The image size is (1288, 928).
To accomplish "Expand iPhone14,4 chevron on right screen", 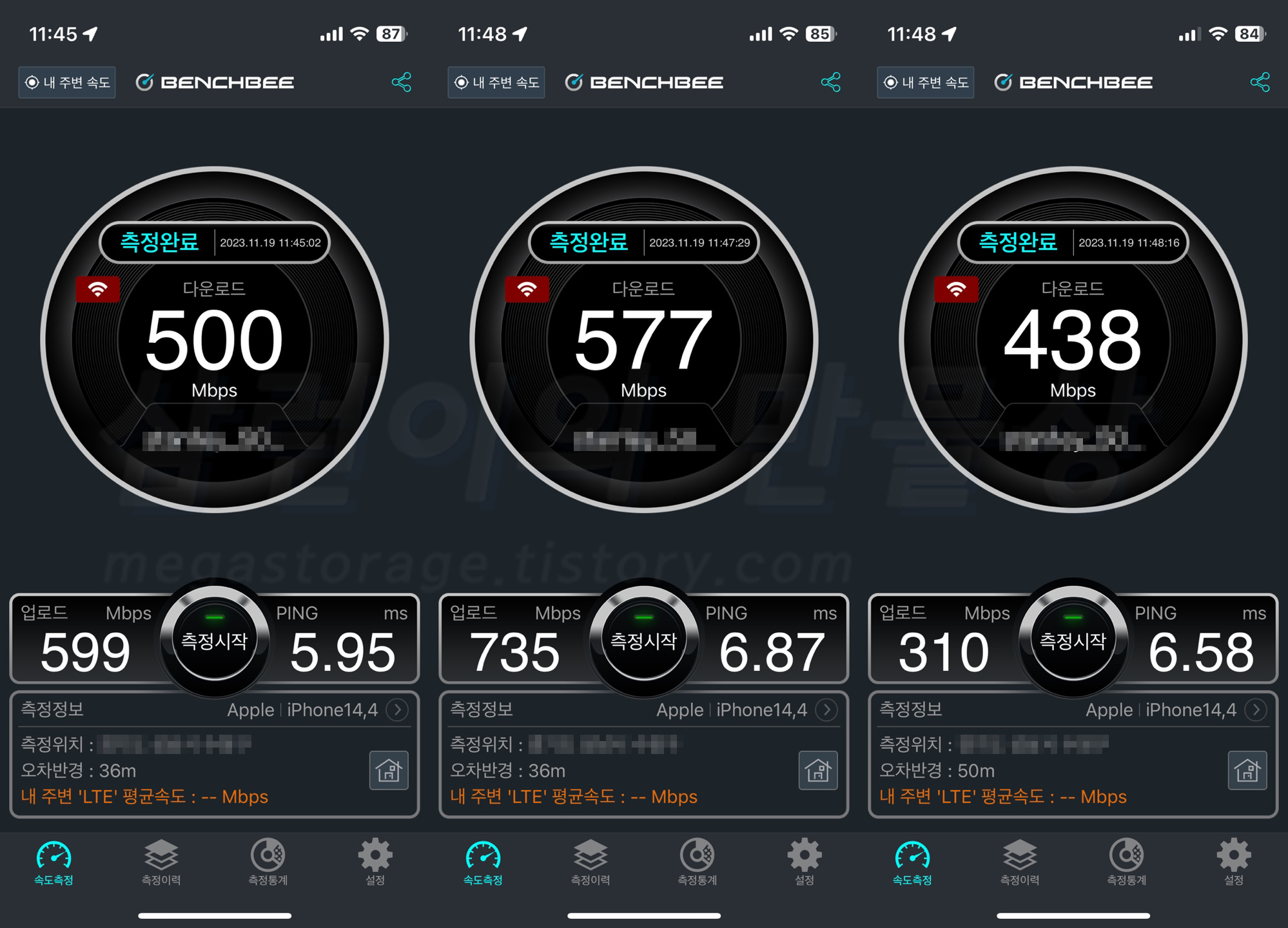I will [x=1256, y=710].
